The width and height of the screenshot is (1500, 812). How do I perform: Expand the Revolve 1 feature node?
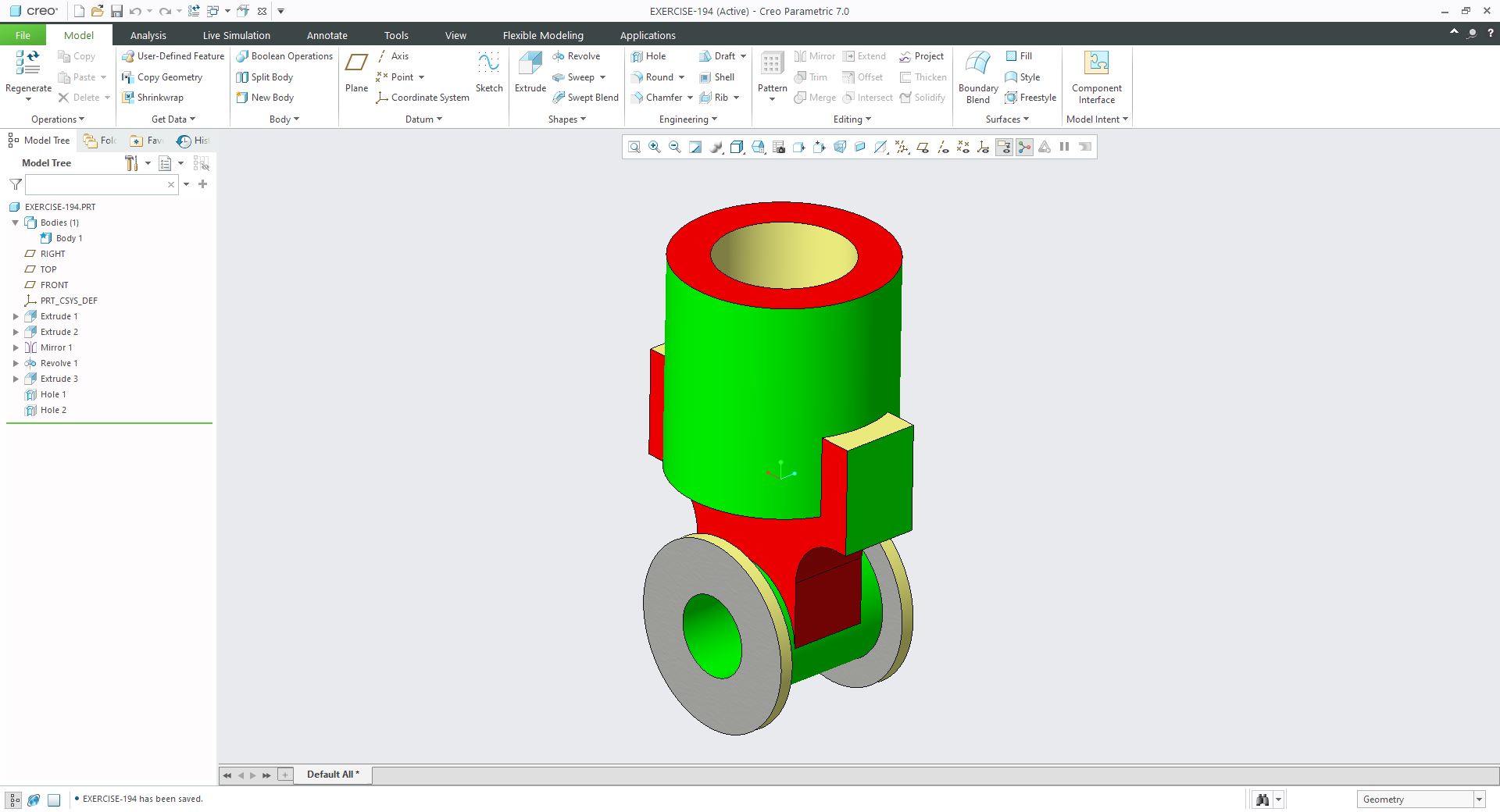coord(16,363)
